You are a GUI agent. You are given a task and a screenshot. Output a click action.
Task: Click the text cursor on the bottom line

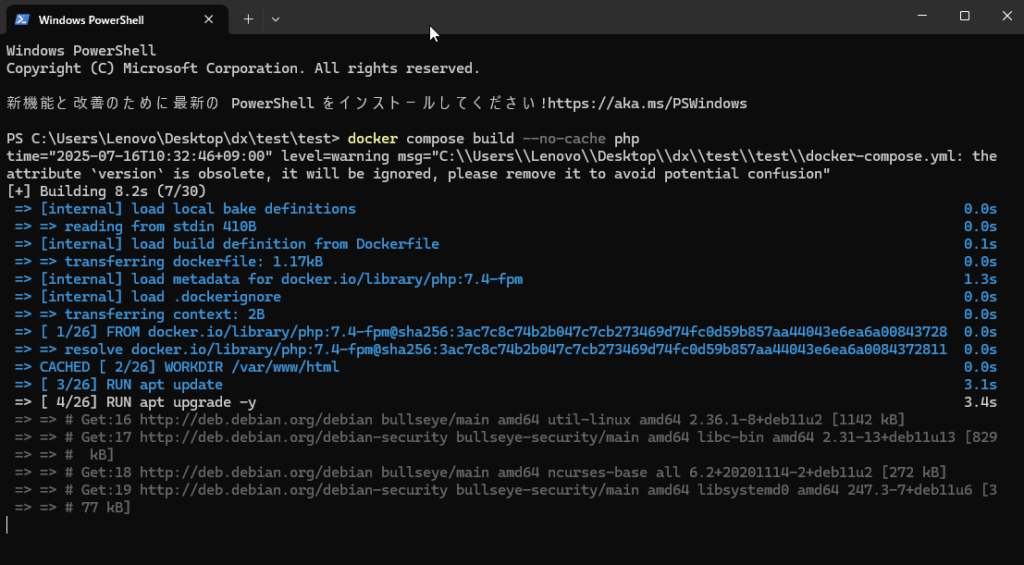8,525
